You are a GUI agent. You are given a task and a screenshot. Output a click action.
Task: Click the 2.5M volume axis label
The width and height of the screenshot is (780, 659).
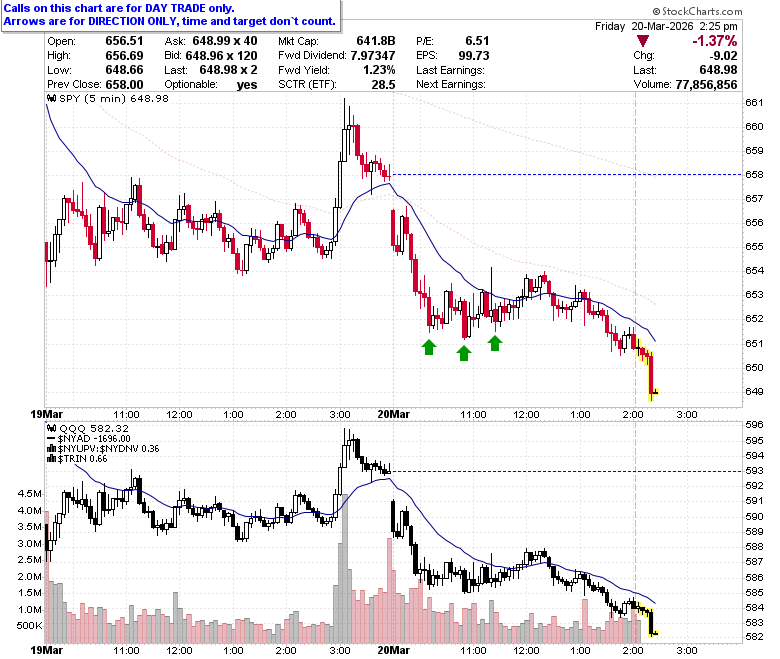coord(29,560)
